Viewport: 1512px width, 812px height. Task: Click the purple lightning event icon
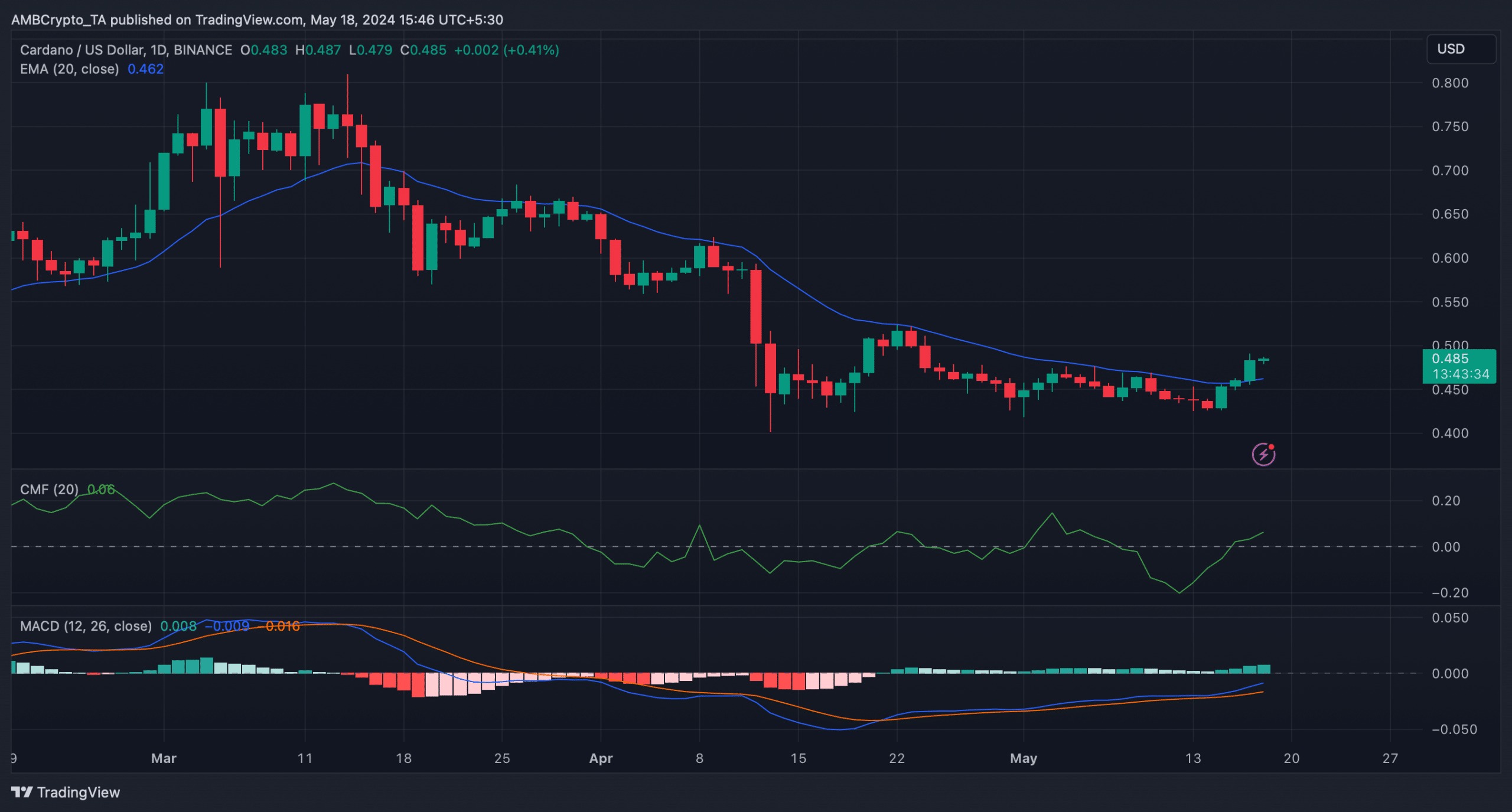click(x=1263, y=454)
